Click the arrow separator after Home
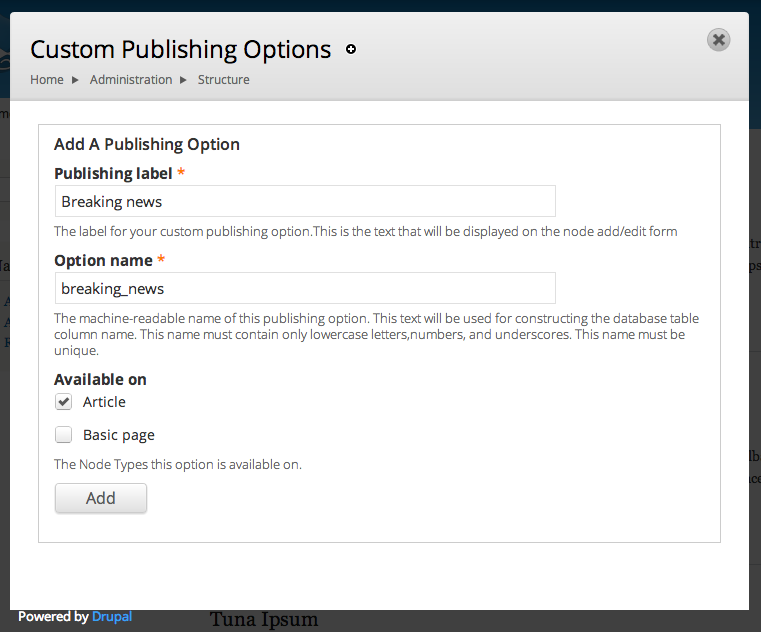The height and width of the screenshot is (632, 761). (75, 80)
